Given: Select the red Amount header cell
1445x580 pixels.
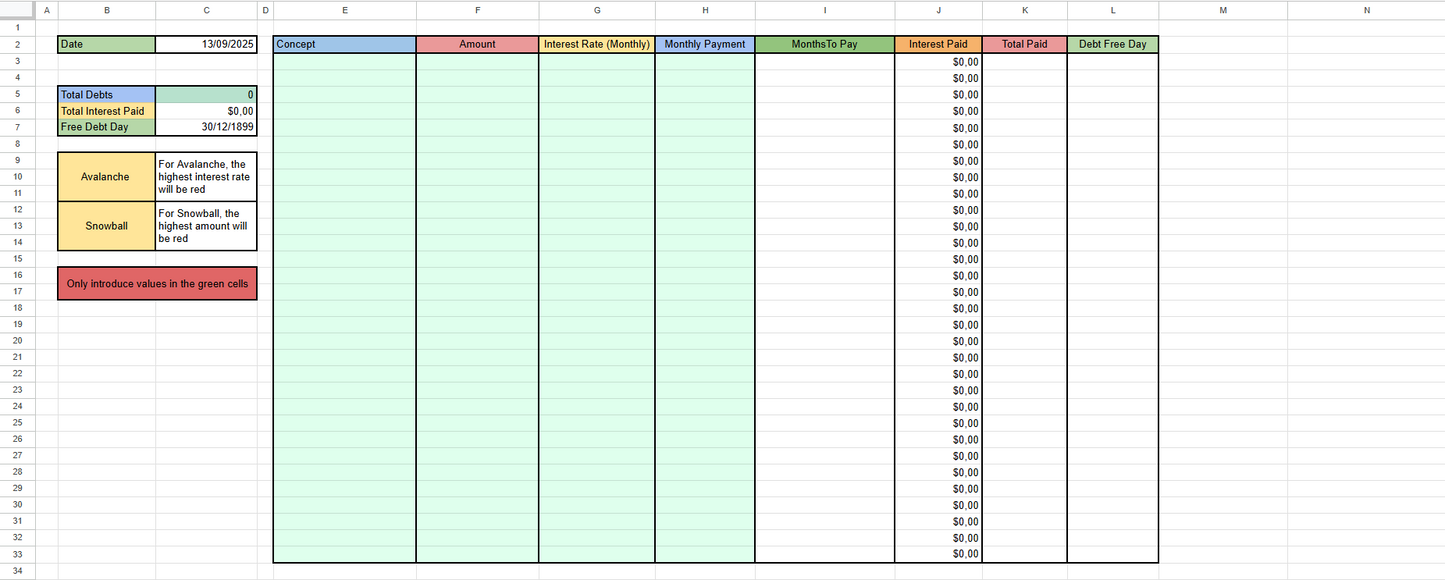Looking at the screenshot, I should (477, 45).
